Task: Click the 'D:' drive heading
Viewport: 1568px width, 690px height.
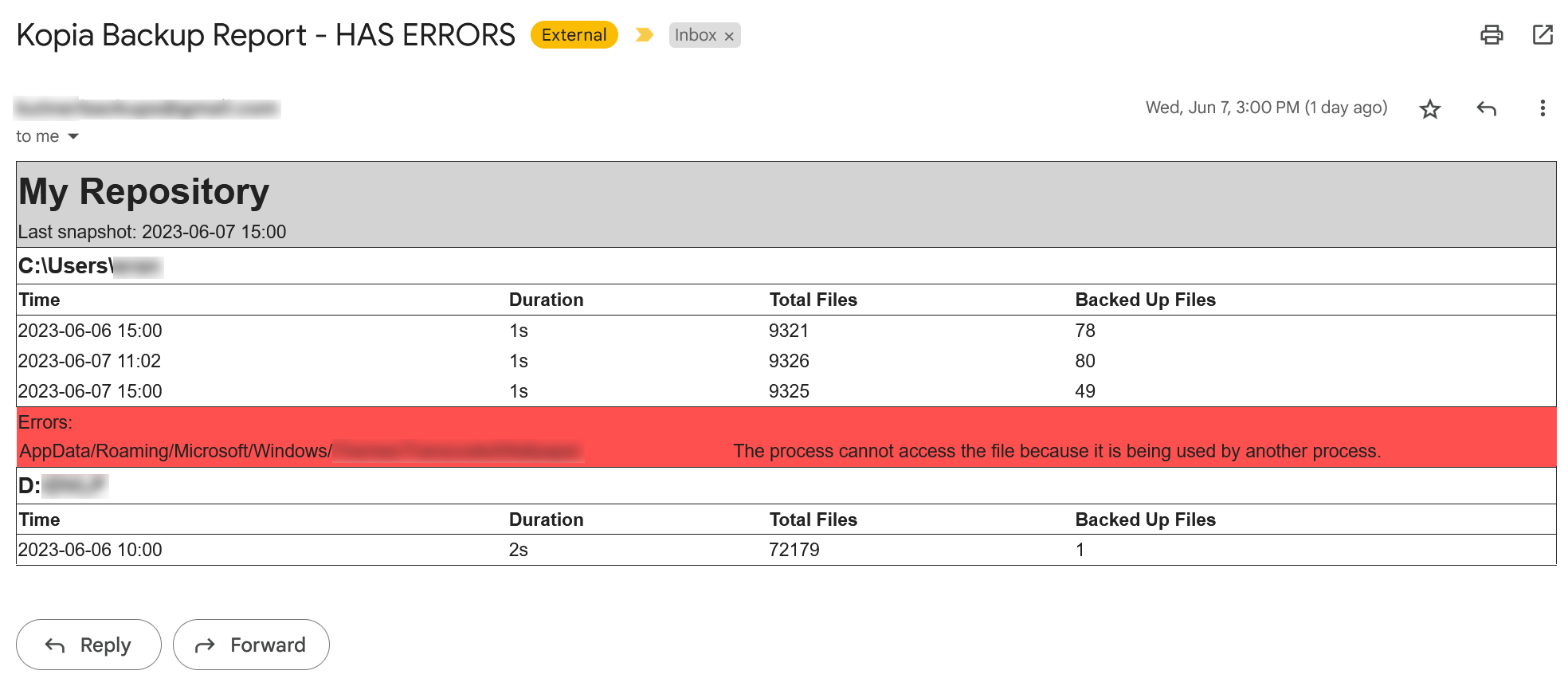Action: [x=29, y=486]
